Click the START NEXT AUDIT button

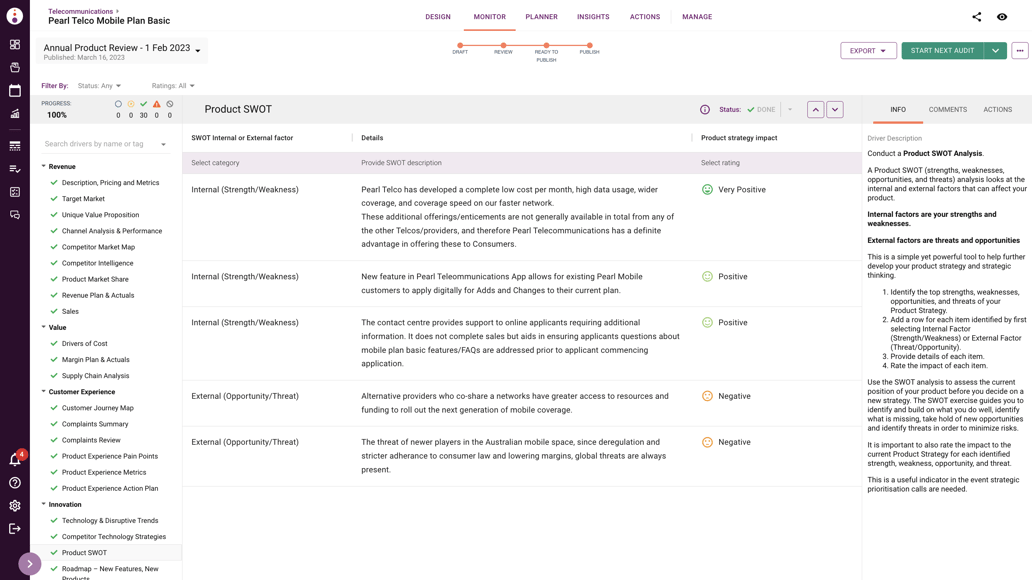(944, 50)
